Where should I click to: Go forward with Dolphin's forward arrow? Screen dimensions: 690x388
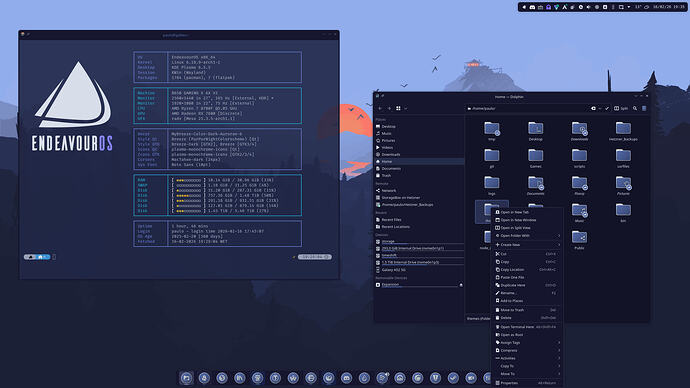(x=389, y=108)
